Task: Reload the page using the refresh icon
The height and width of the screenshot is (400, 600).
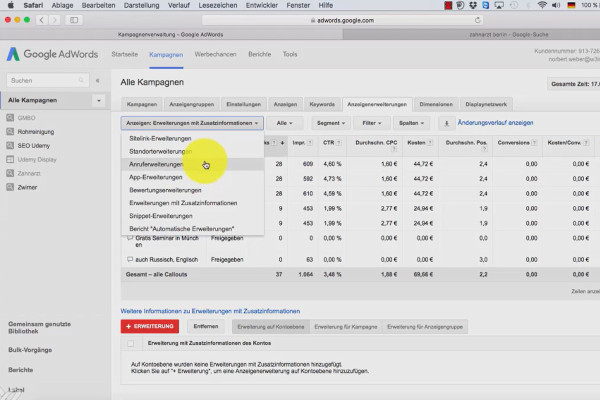Action: point(477,20)
